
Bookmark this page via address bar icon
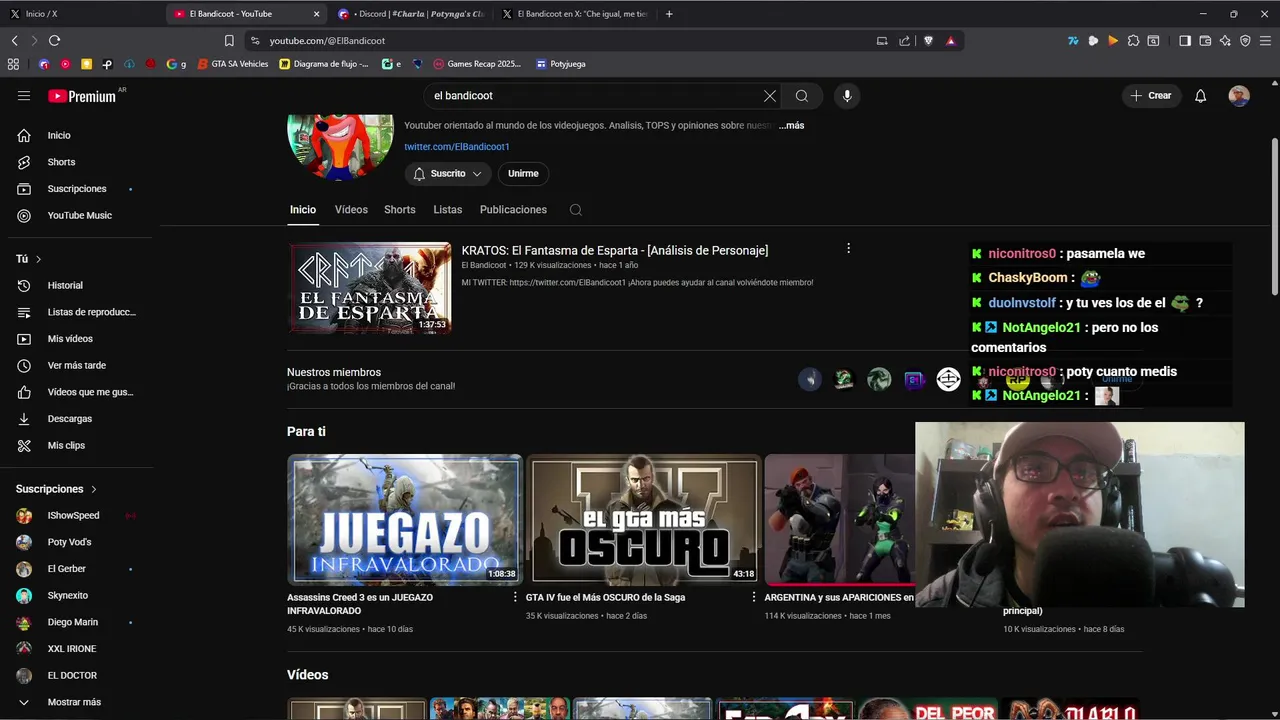point(229,41)
